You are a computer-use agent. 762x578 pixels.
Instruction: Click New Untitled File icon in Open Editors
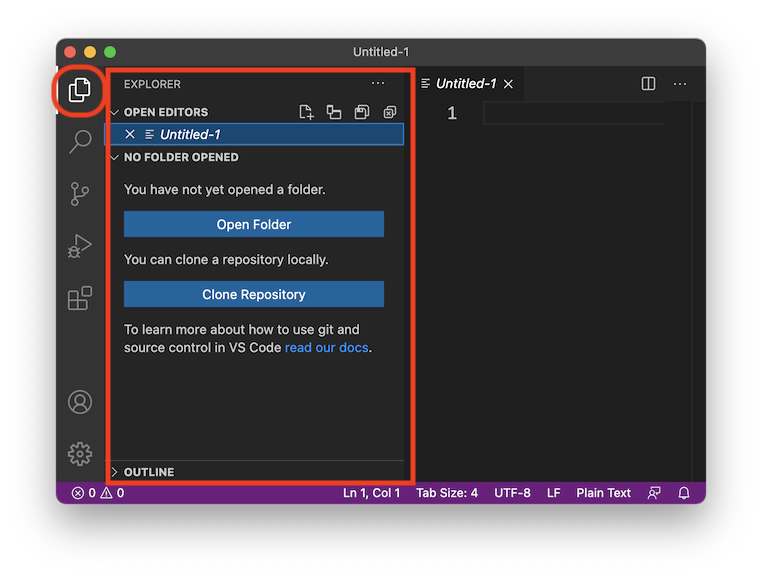[x=307, y=112]
